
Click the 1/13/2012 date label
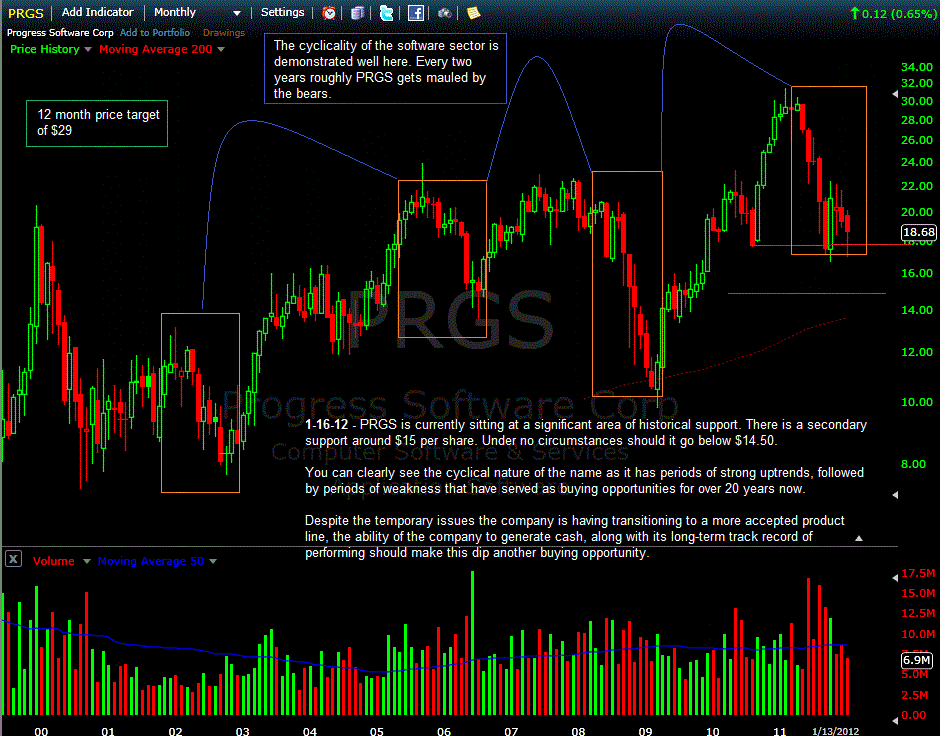(x=835, y=731)
